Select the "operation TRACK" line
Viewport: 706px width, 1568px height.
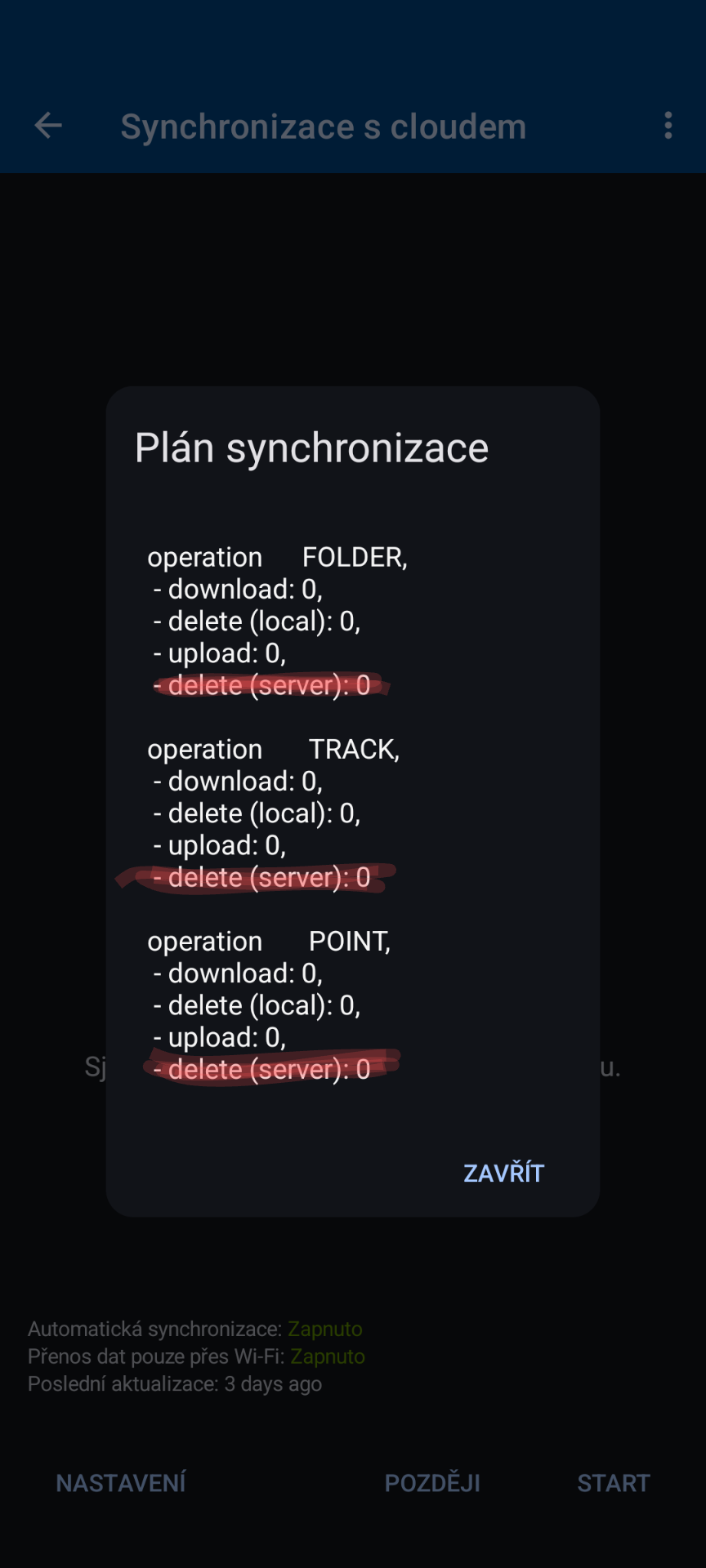click(x=273, y=749)
